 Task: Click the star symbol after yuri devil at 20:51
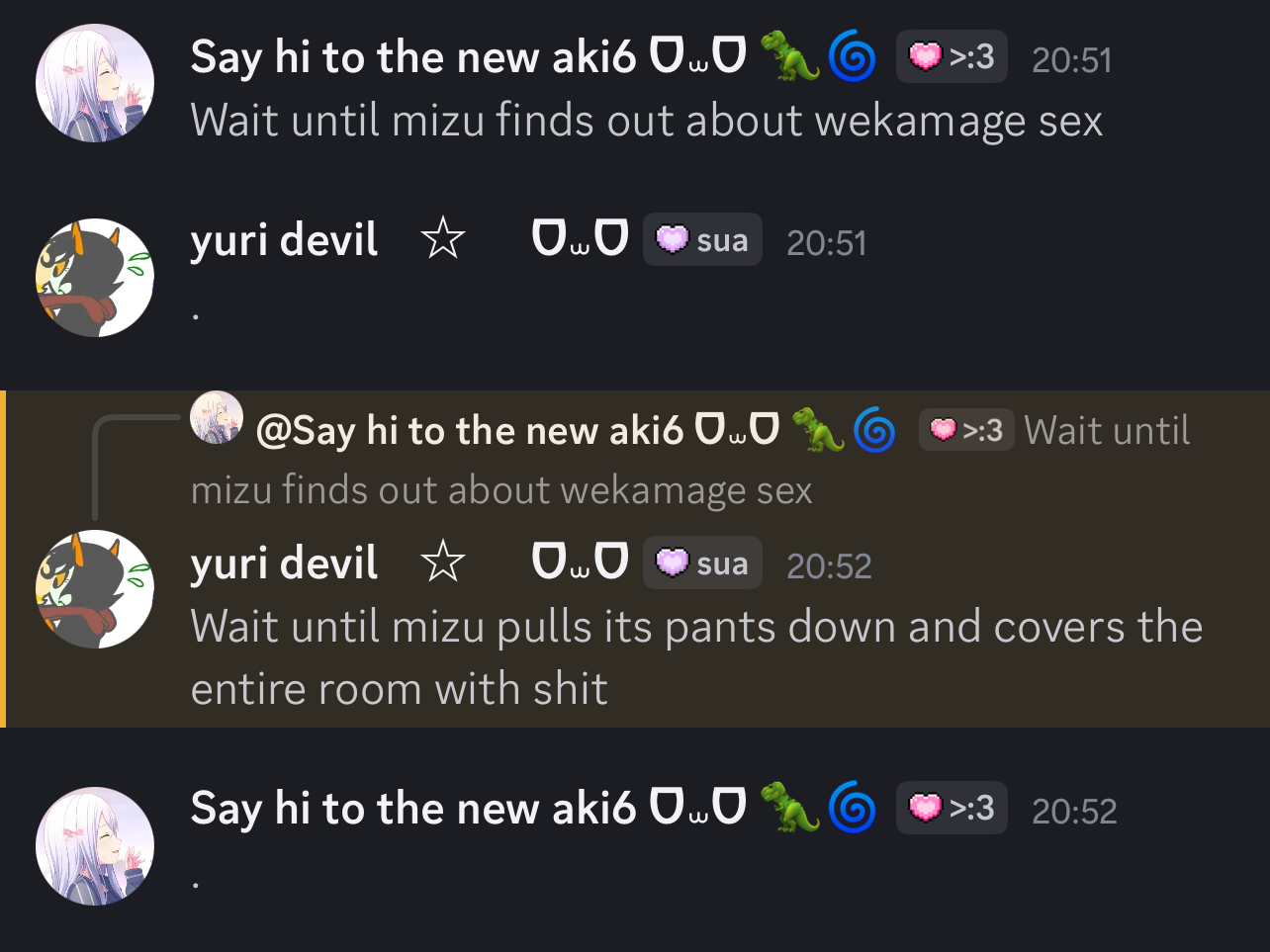443,239
